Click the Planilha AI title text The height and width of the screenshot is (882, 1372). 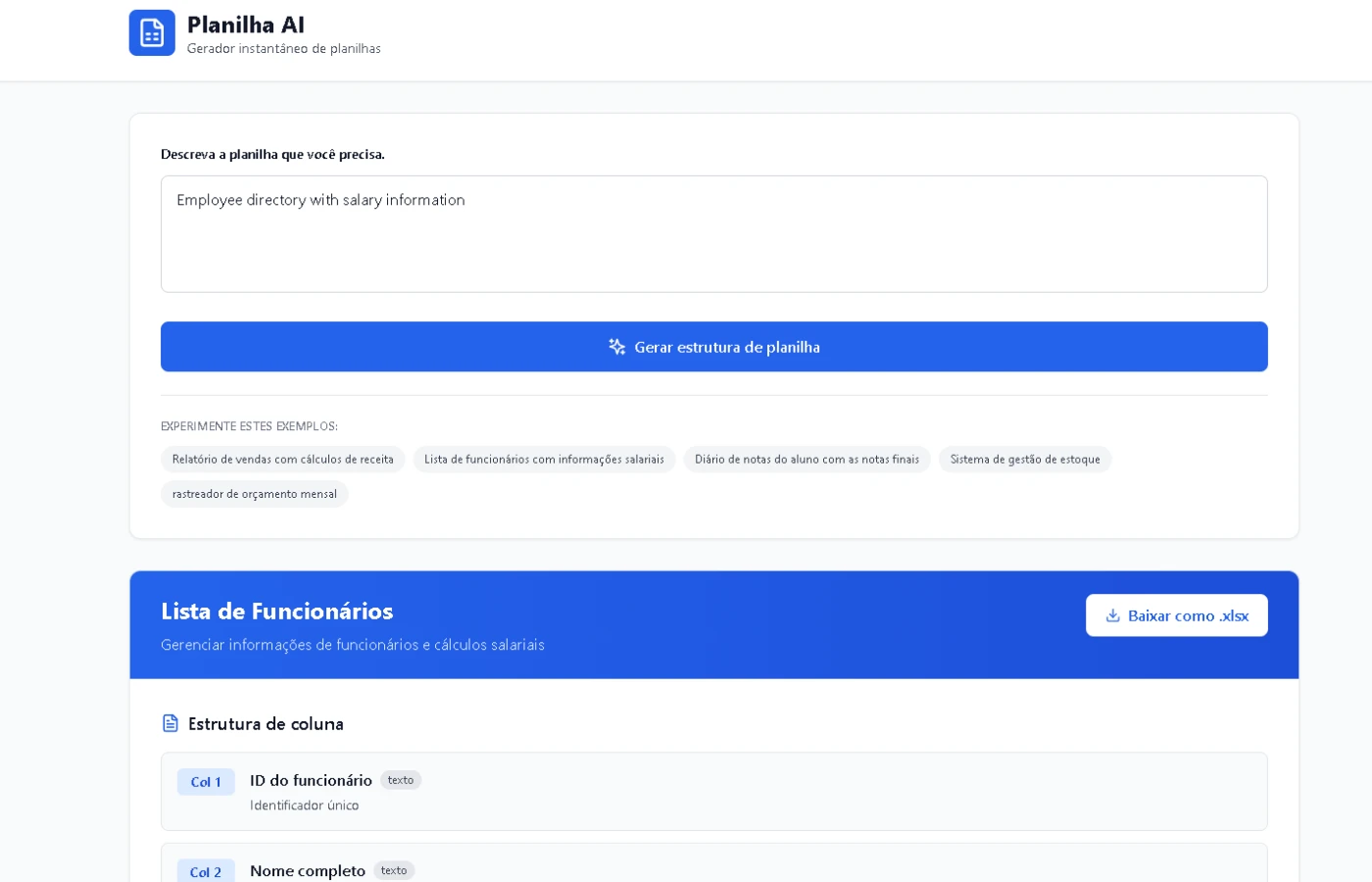[246, 24]
